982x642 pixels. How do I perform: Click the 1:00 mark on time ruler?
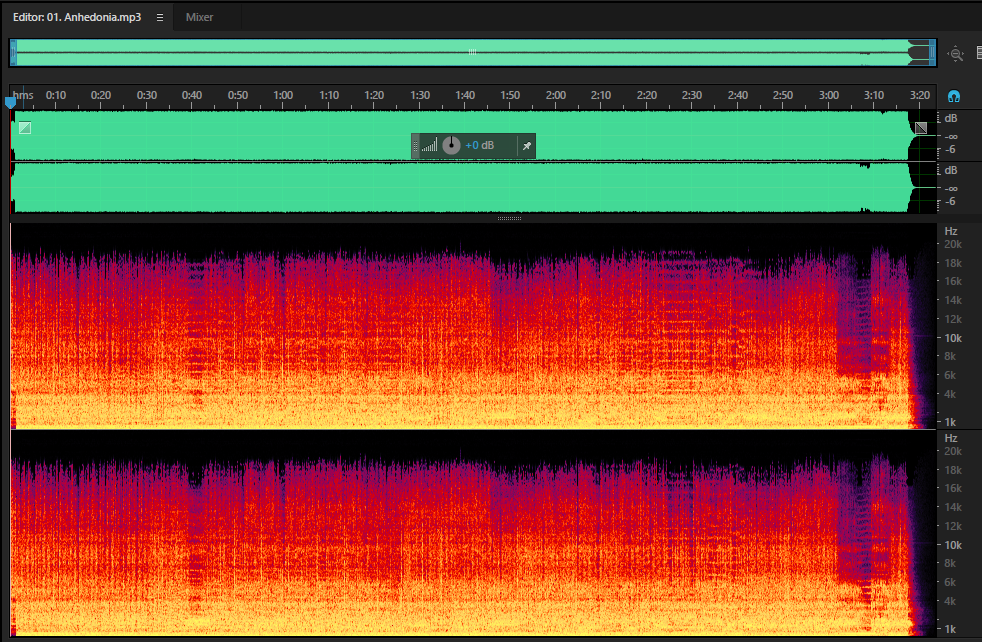(283, 95)
